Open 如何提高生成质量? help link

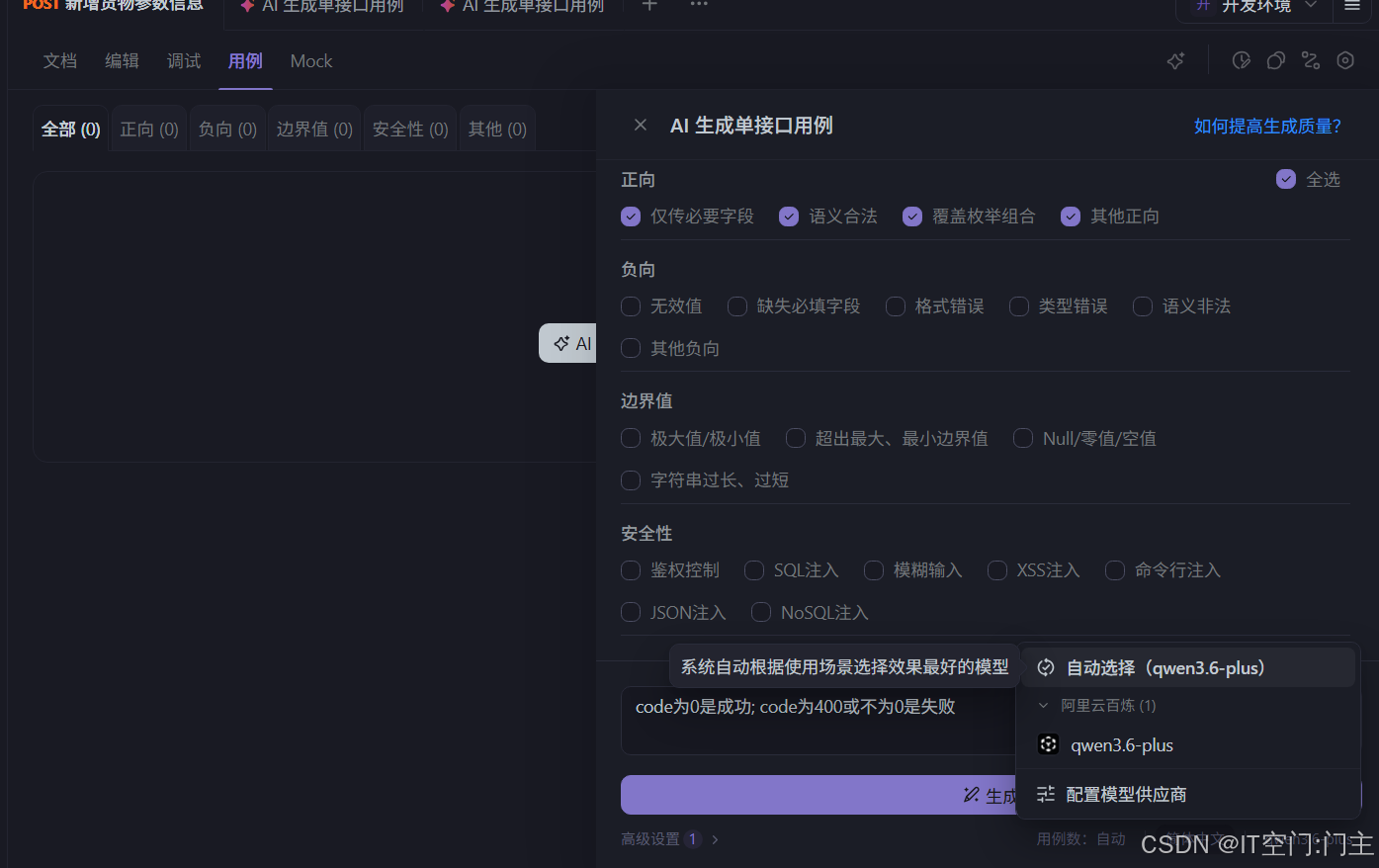coord(1267,126)
